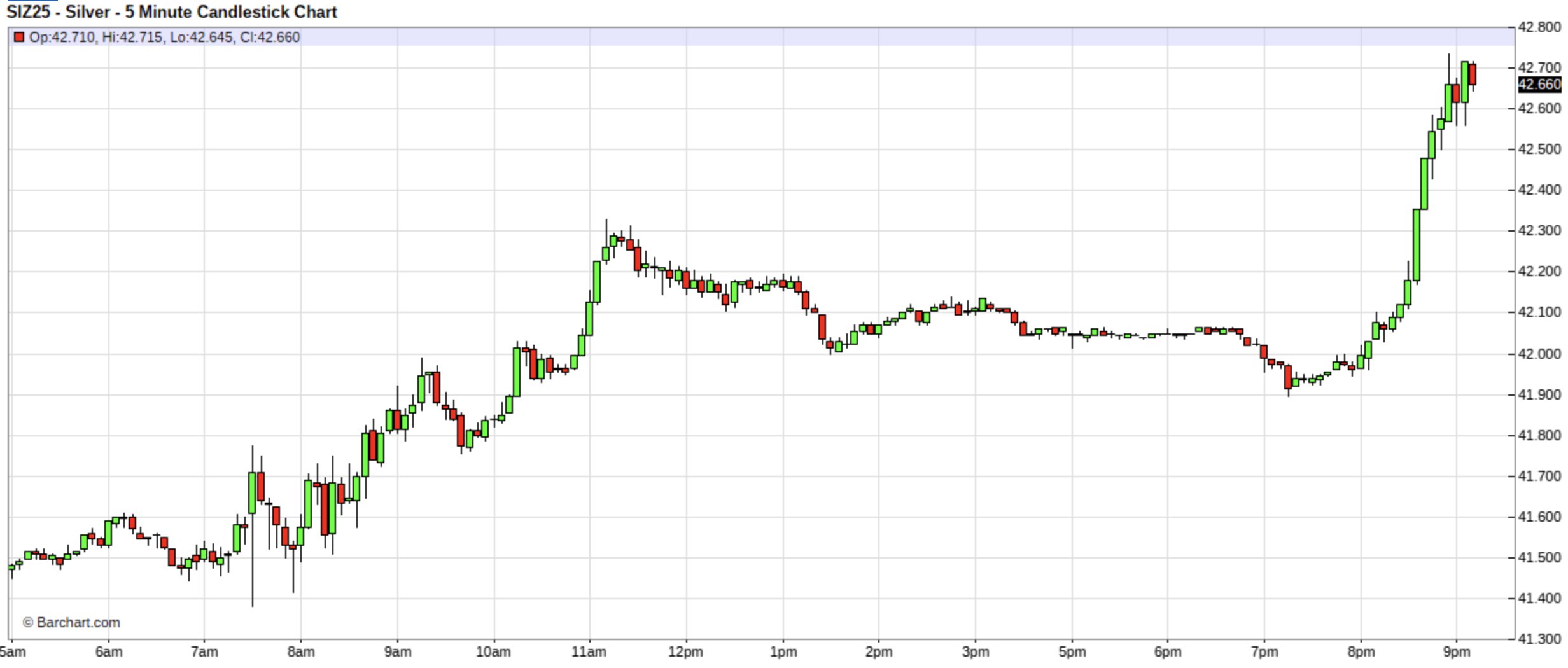This screenshot has height=668, width=1568.
Task: Click the 42.000 price axis label
Action: pos(1539,354)
